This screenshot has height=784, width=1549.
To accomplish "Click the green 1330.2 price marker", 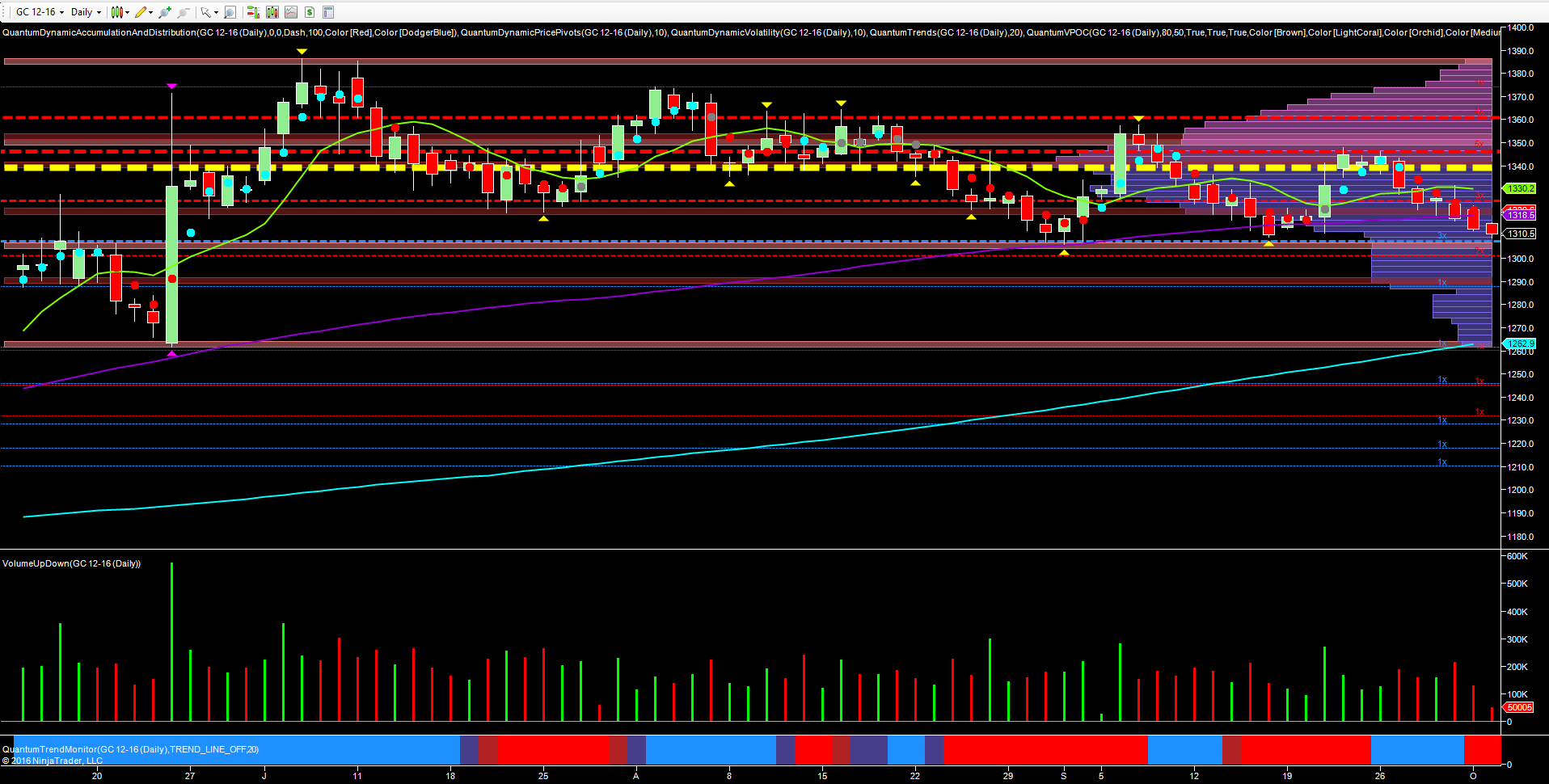I will [1519, 187].
